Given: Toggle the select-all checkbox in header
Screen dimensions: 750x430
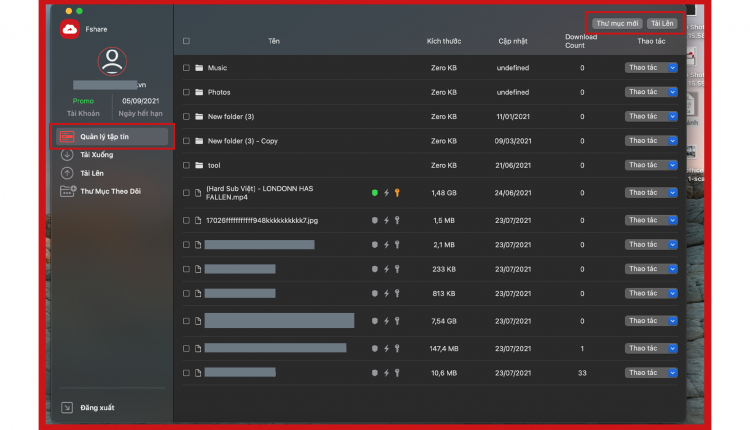Looking at the screenshot, I should [186, 41].
